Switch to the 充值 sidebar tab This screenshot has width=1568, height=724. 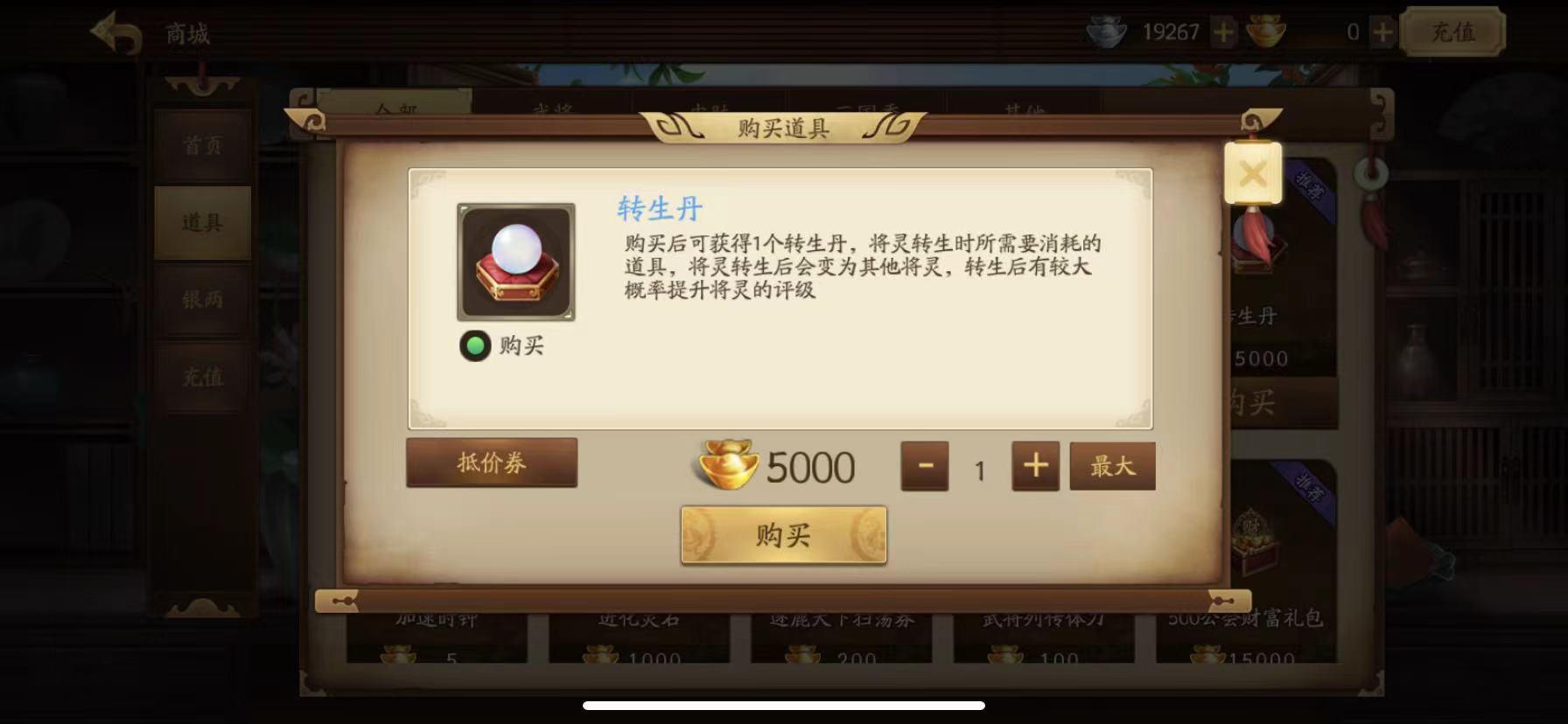(203, 377)
